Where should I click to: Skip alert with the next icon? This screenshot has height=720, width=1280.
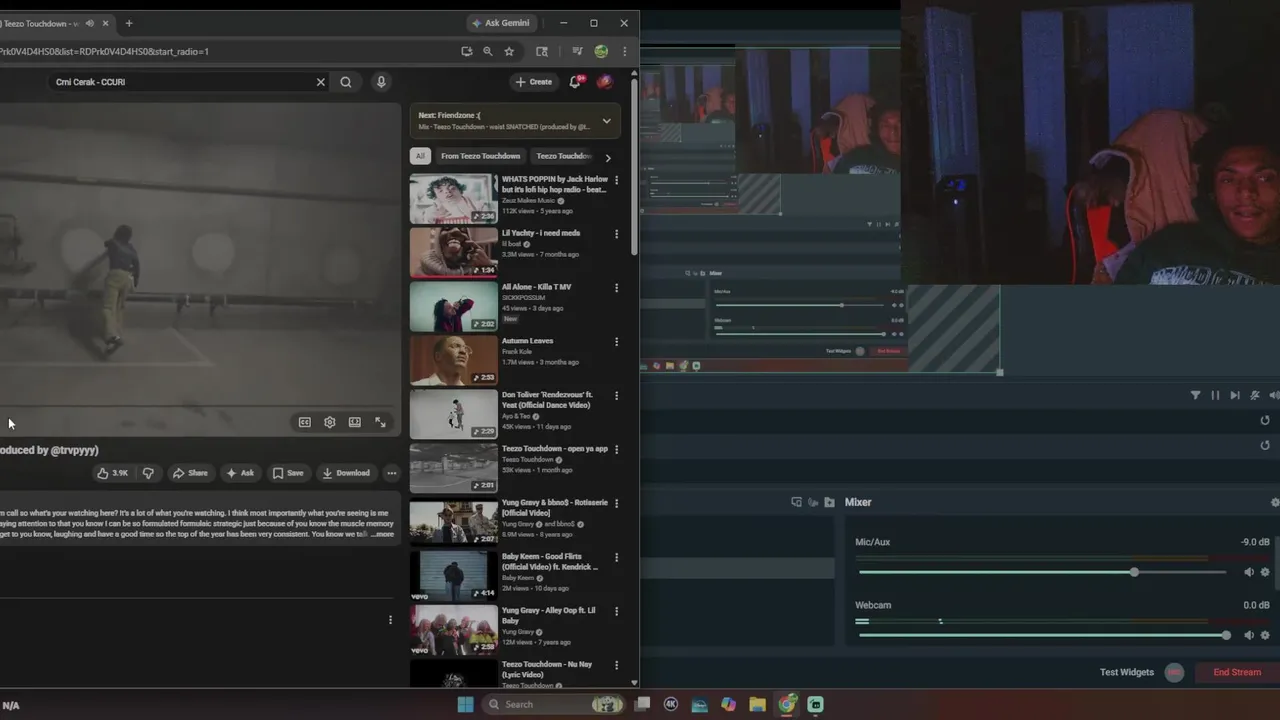(x=1235, y=395)
